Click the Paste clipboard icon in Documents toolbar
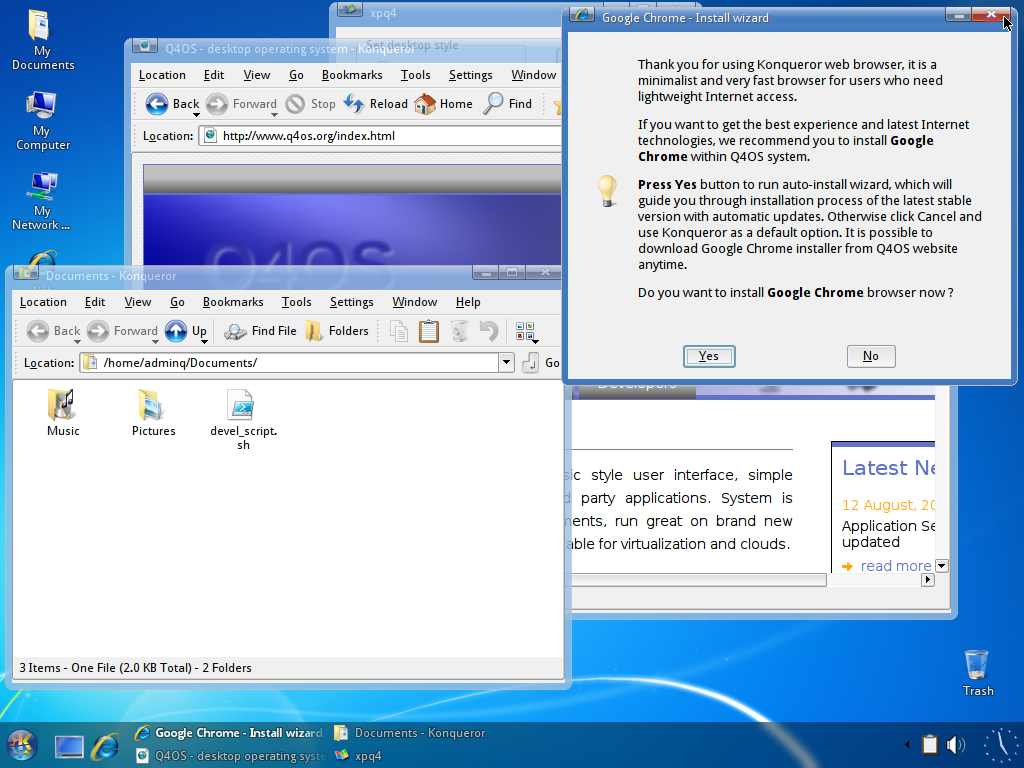Viewport: 1024px width, 768px height. [x=429, y=331]
